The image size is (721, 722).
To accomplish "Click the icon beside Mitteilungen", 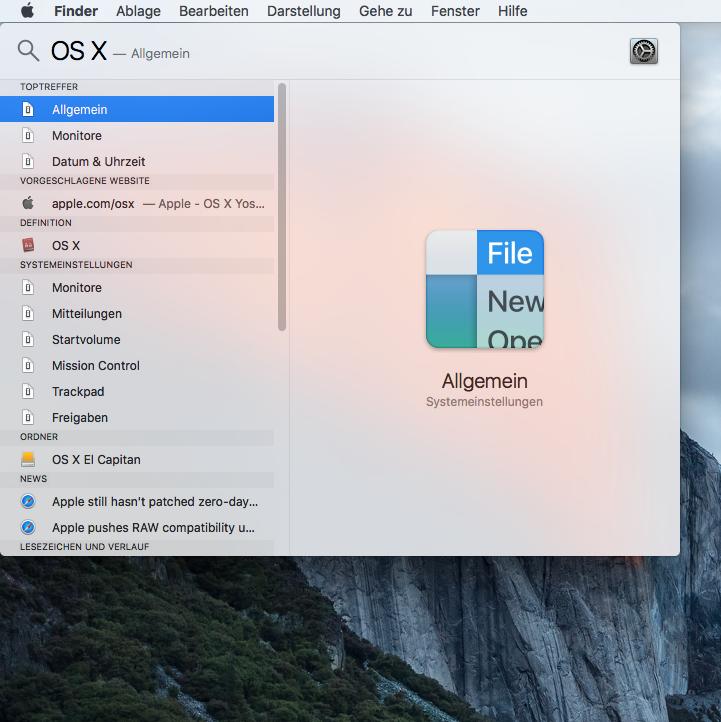I will (28, 314).
